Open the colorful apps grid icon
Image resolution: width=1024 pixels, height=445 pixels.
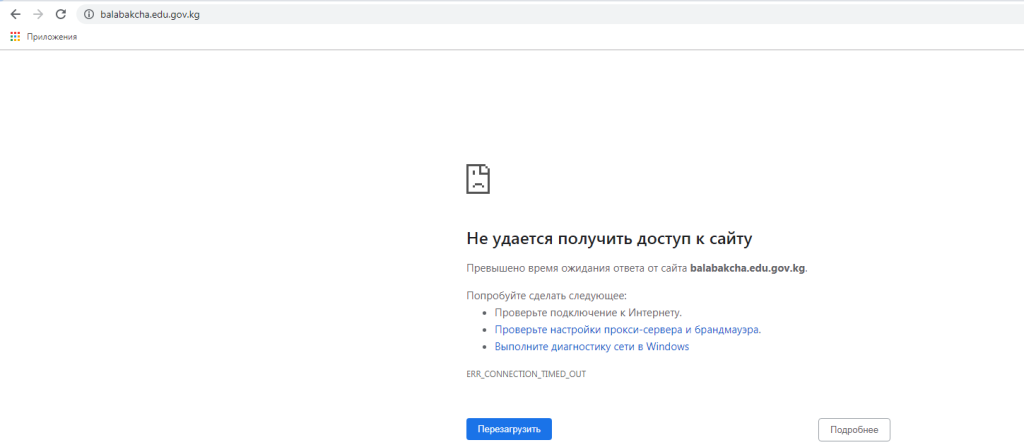[x=15, y=37]
